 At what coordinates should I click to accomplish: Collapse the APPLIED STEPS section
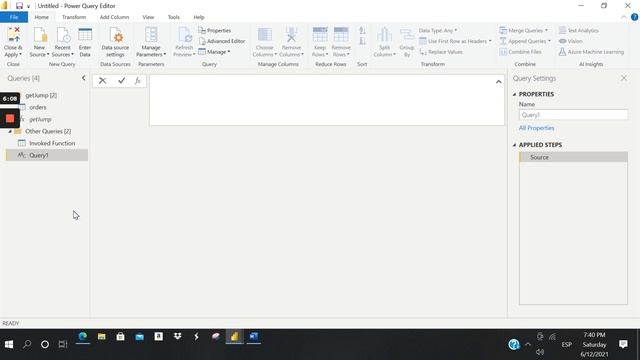coord(514,145)
